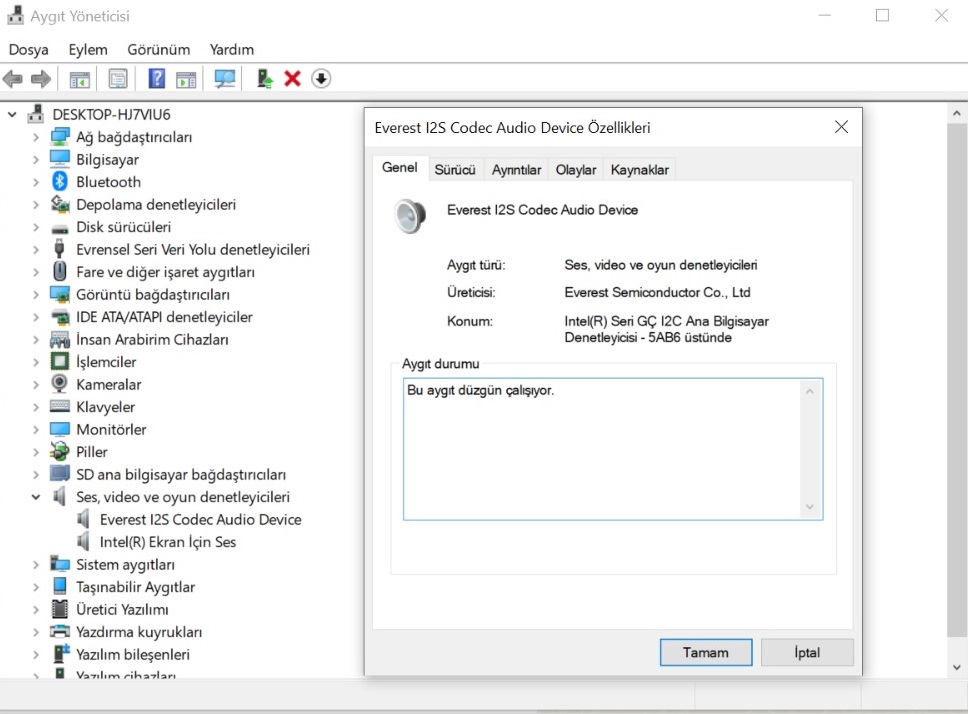Click the Fare ve diğer işaret aygıtları mouse icon
This screenshot has height=714, width=968.
tap(60, 271)
